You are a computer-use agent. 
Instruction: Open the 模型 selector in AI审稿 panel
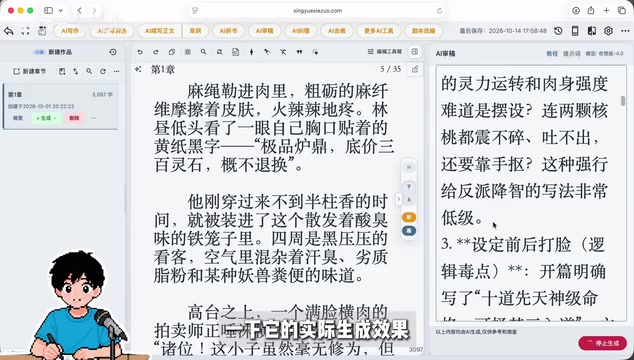[604, 53]
